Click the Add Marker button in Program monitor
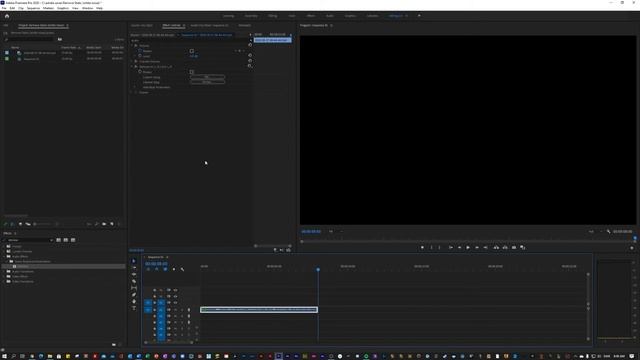 422,247
